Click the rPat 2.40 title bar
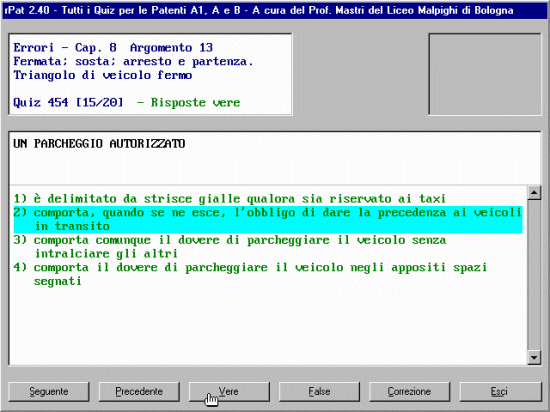Viewport: 550px width, 412px height. coord(275,11)
